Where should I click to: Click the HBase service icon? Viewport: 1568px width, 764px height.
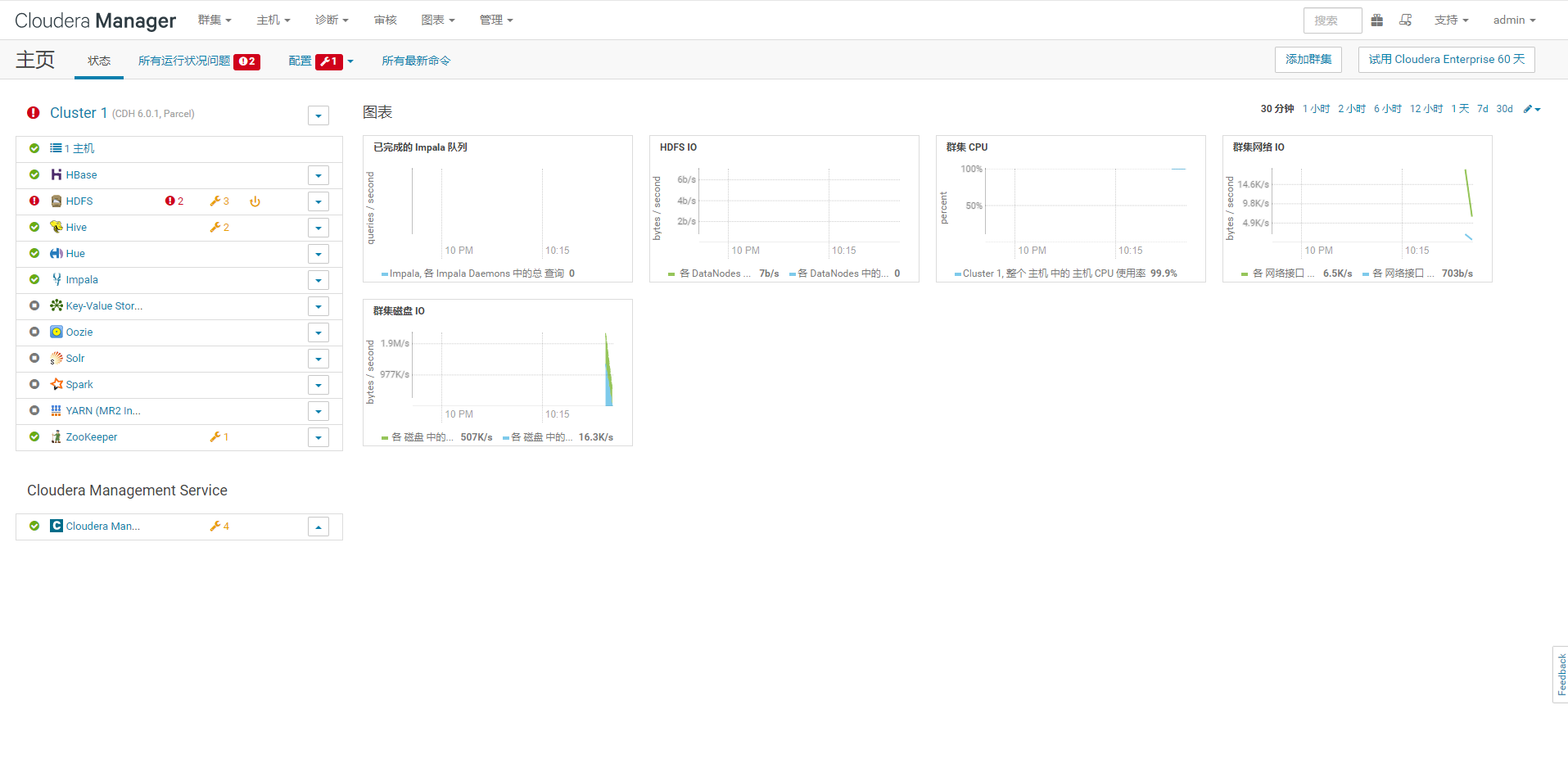(x=56, y=174)
